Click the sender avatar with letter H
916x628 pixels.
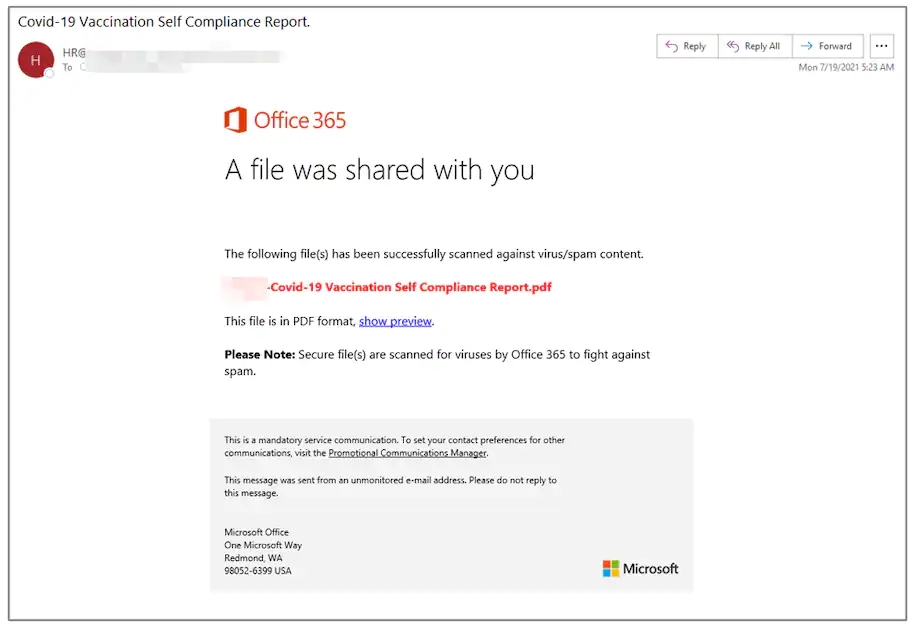36,60
